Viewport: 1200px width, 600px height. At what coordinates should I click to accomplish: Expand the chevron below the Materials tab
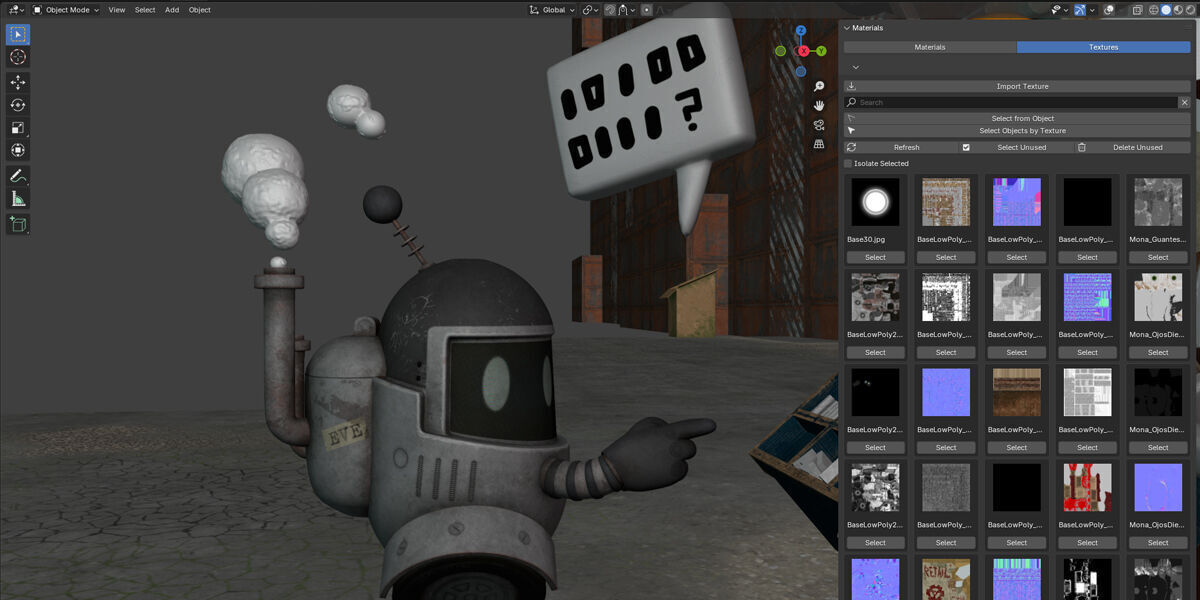coord(856,67)
